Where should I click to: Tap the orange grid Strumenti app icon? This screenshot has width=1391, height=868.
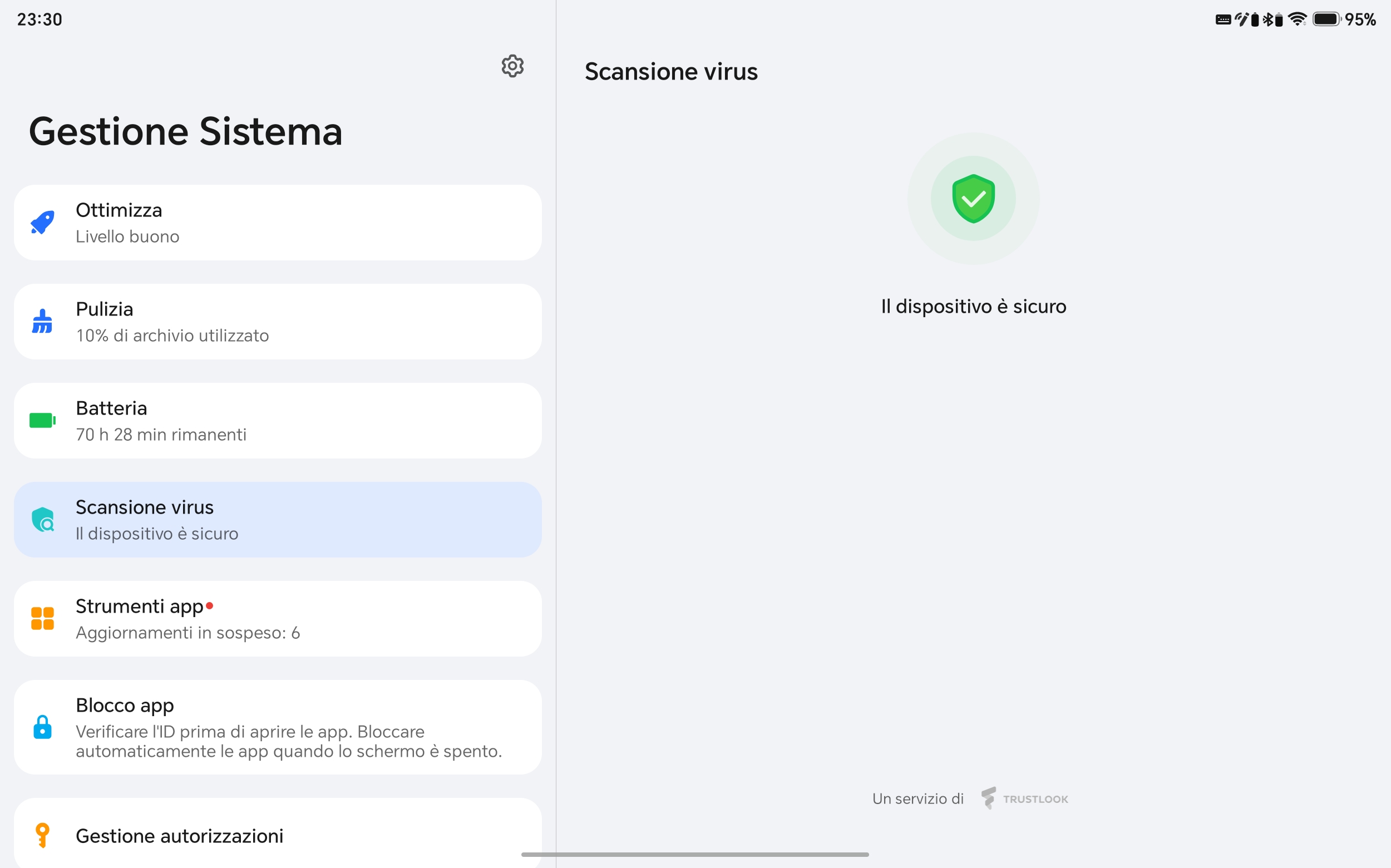click(42, 618)
